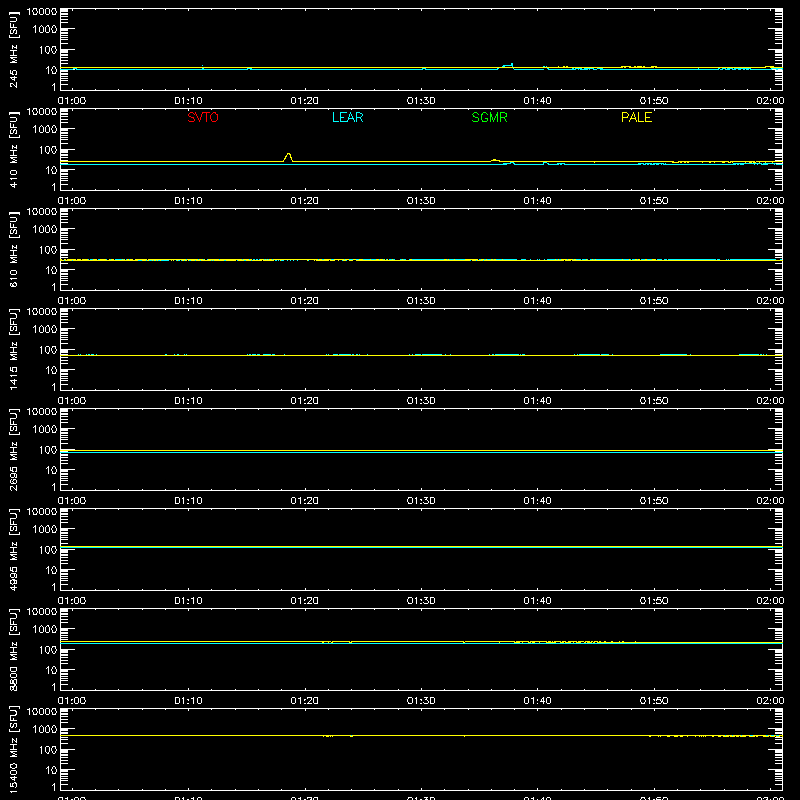Click 02:00 tick label below 245 MHz panel
The width and height of the screenshot is (800, 800).
tap(770, 101)
